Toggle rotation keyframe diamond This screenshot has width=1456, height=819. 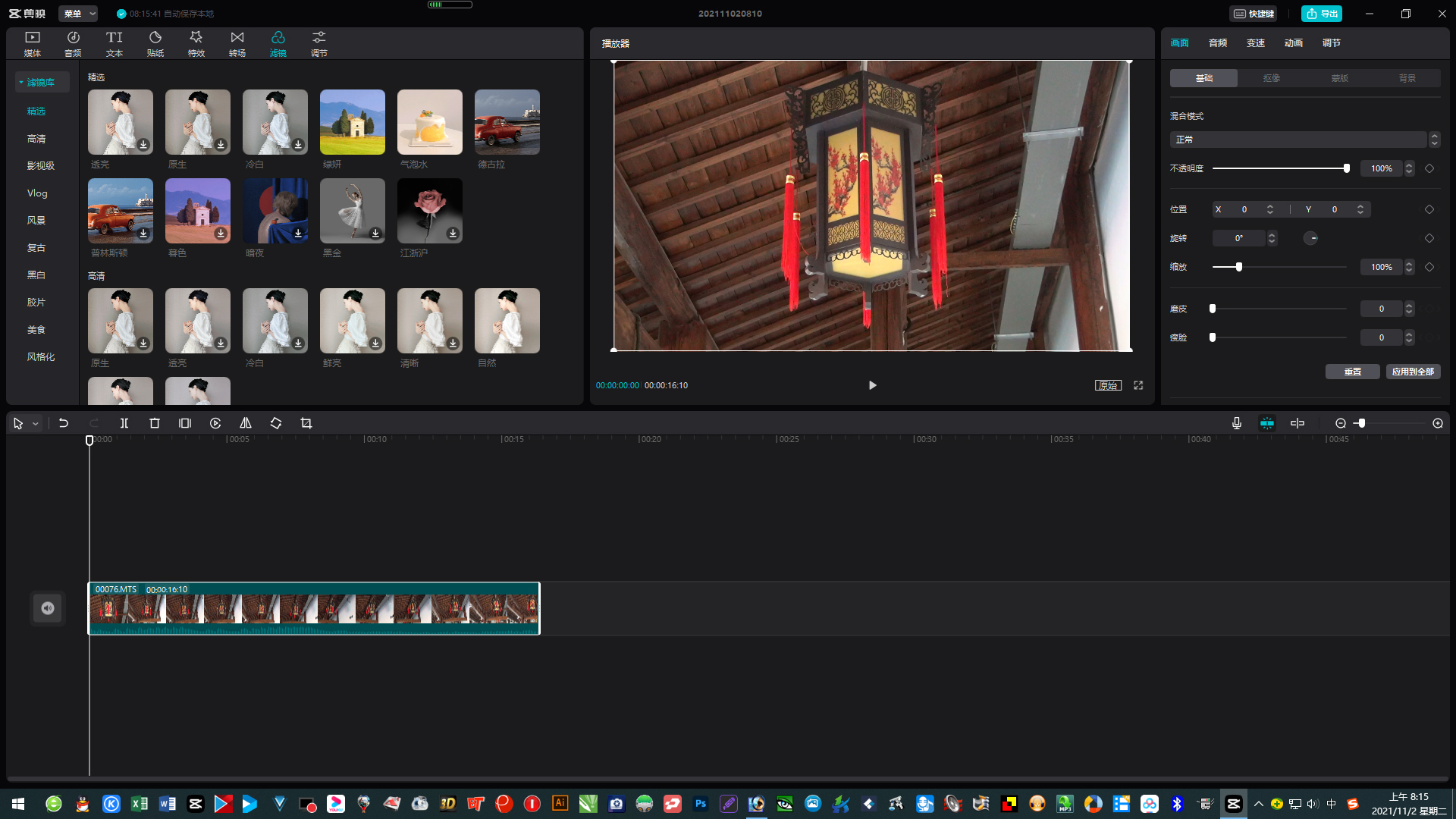point(1429,238)
